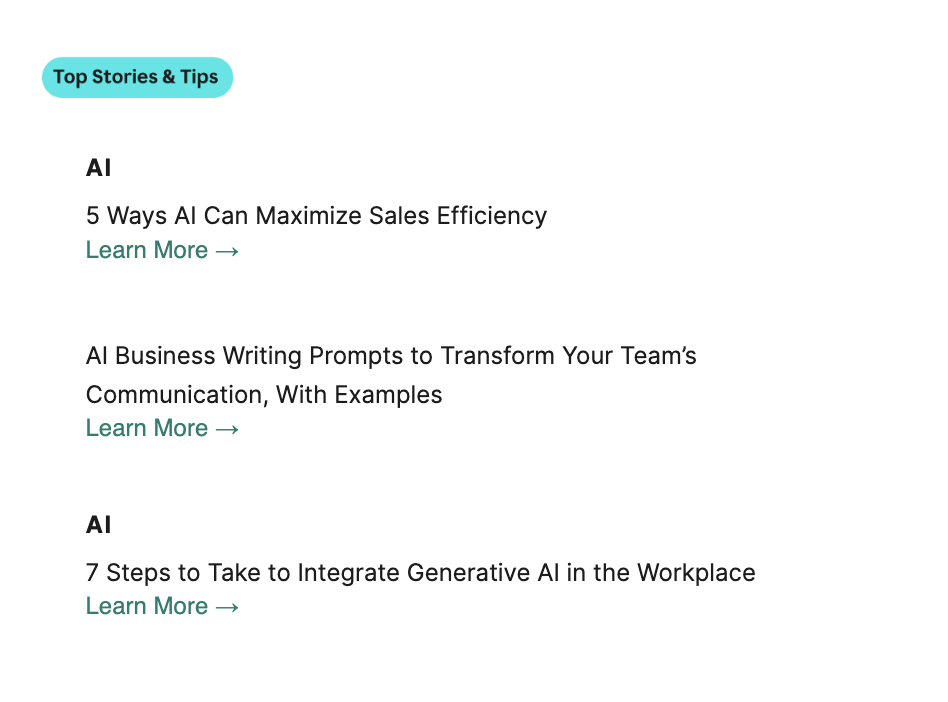Click the word Workplace in the last headline

(696, 573)
